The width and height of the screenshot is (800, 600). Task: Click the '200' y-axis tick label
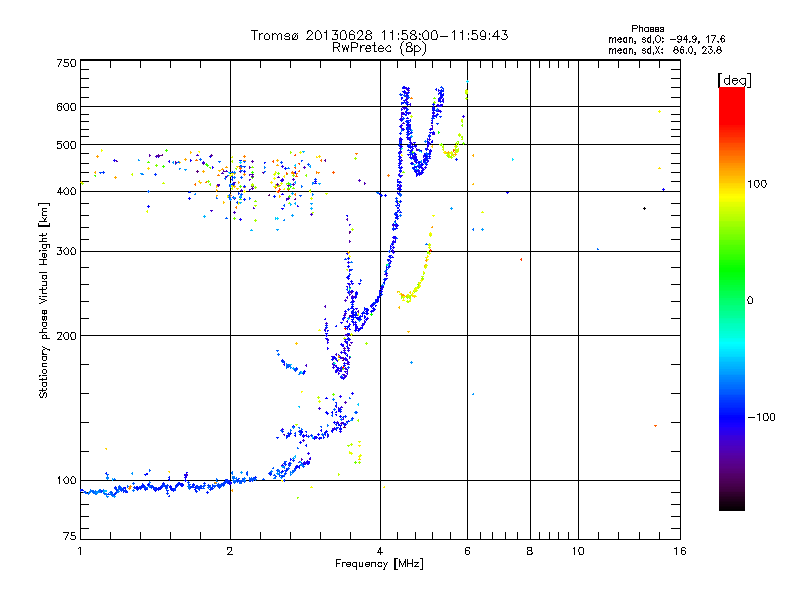click(x=66, y=336)
